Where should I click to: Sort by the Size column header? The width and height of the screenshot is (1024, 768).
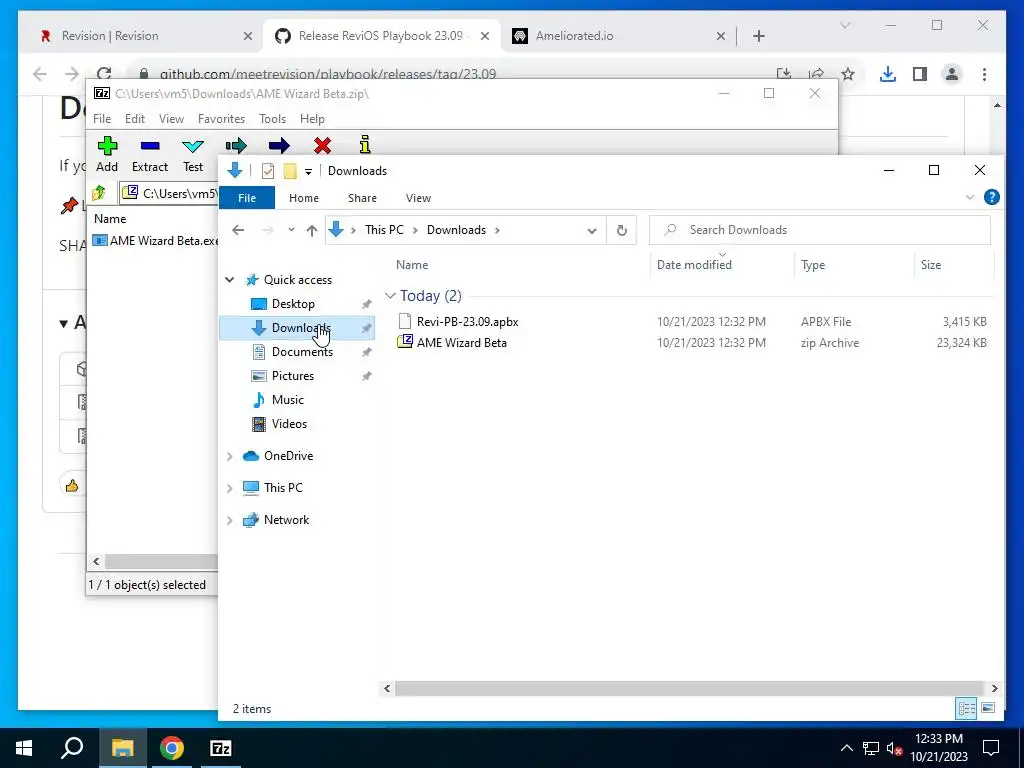[x=931, y=264]
